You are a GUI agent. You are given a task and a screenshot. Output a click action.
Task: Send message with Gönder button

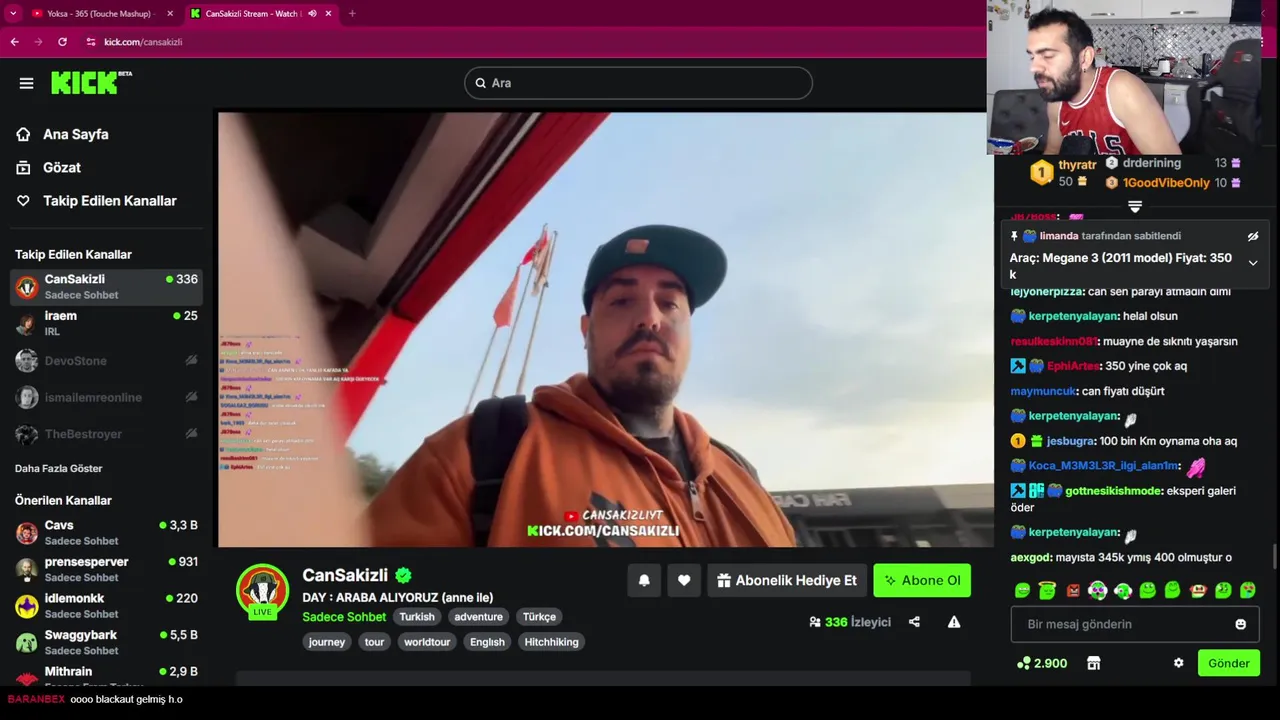point(1228,663)
